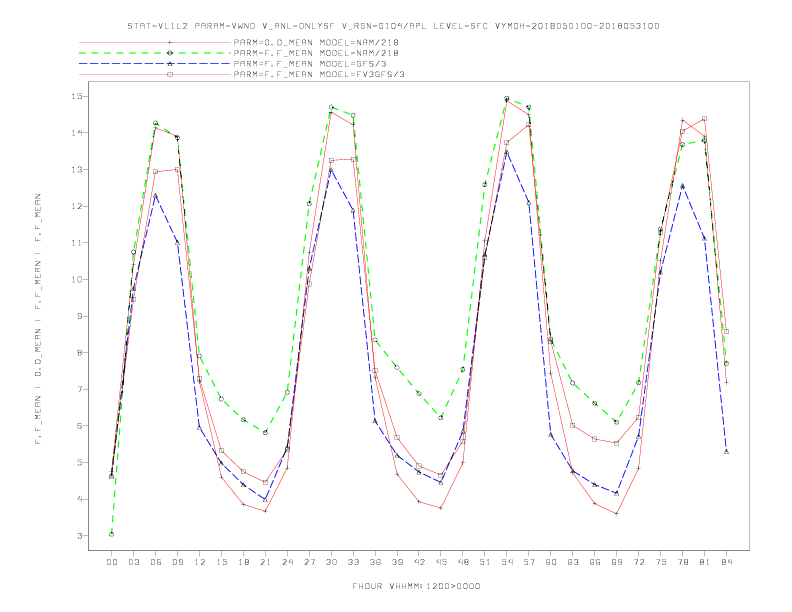Click x-axis forecast hour 48
This screenshot has width=792, height=612.
pos(463,562)
